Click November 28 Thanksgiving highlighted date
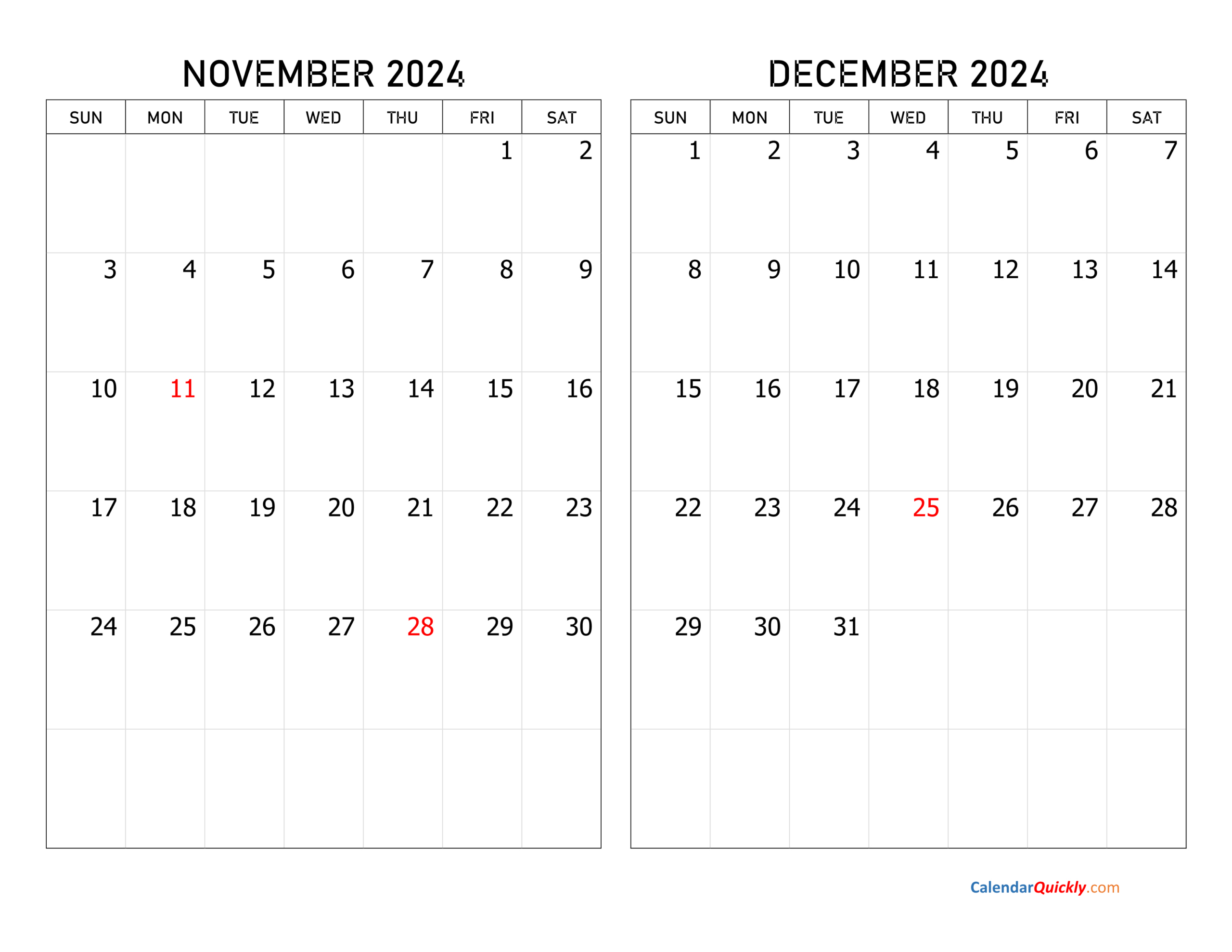The height and width of the screenshot is (952, 1232). point(419,622)
